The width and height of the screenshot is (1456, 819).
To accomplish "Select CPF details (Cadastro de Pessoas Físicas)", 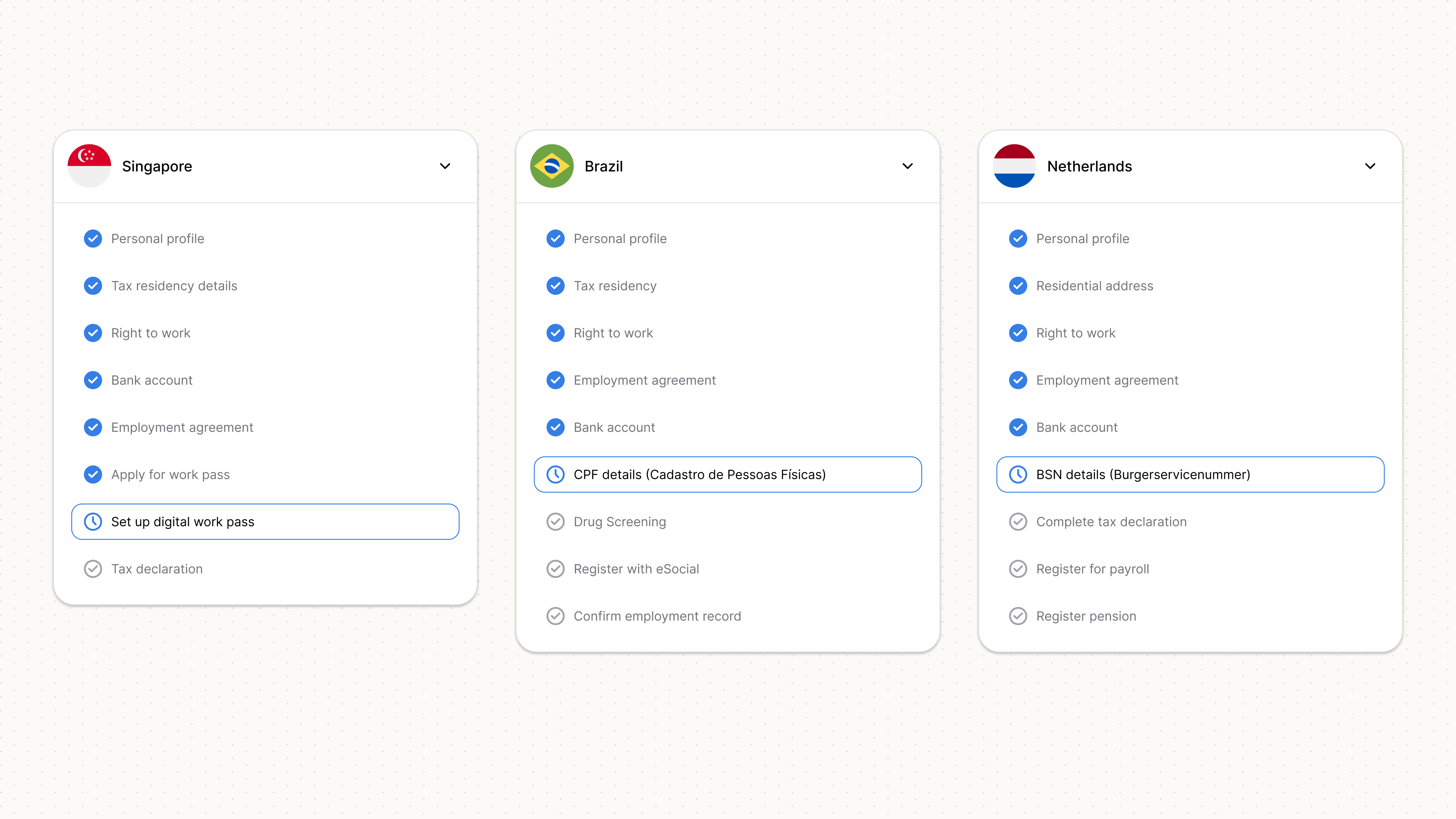I will 728,474.
